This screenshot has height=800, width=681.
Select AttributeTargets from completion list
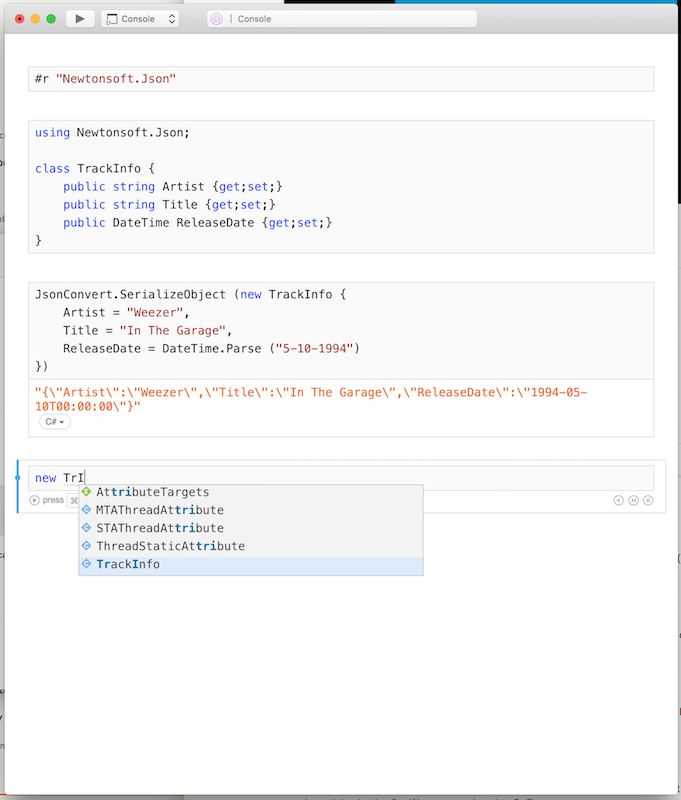click(251, 492)
